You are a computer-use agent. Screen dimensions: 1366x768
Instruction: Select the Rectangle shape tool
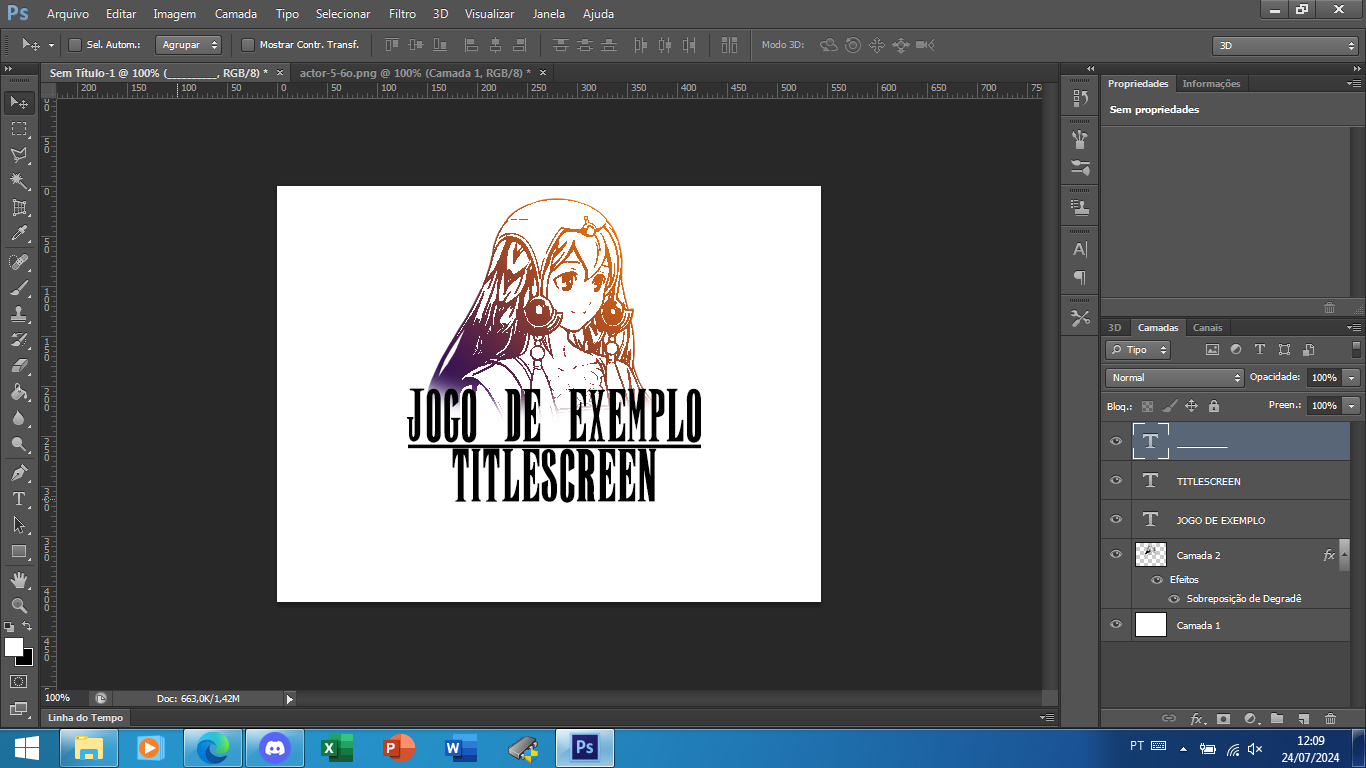coord(19,551)
